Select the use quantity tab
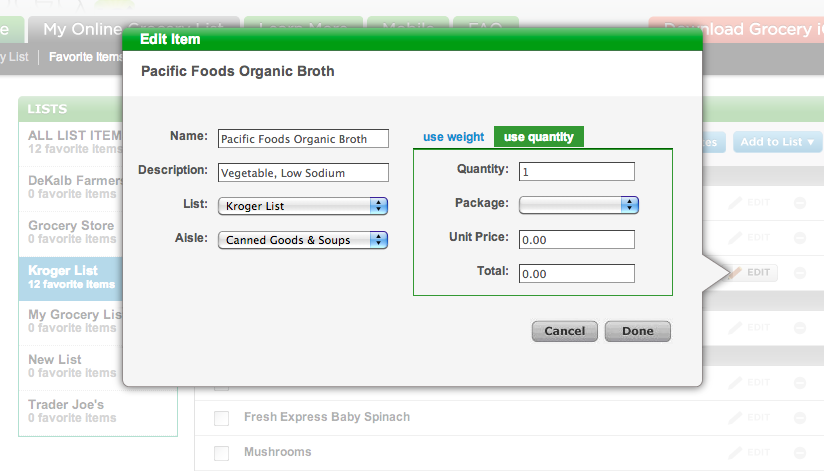 tap(539, 137)
